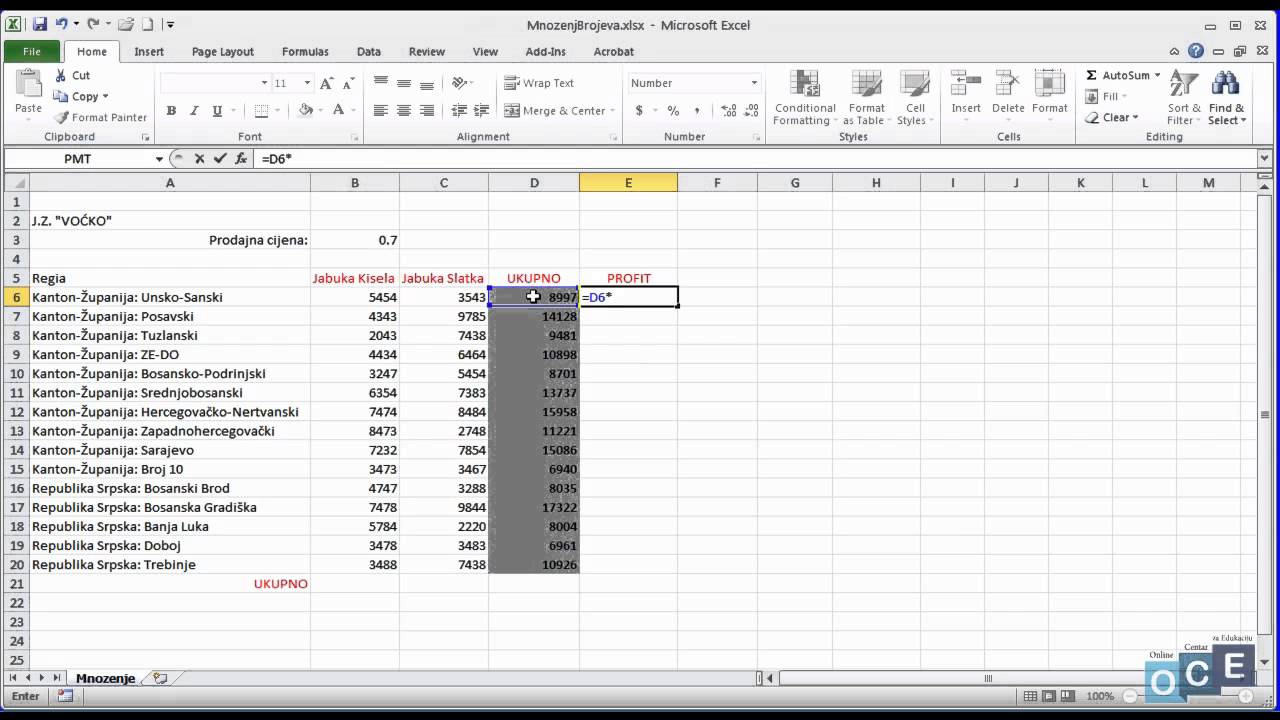Open Cell Styles gallery
Screen dimensions: 1280x720
click(x=915, y=98)
